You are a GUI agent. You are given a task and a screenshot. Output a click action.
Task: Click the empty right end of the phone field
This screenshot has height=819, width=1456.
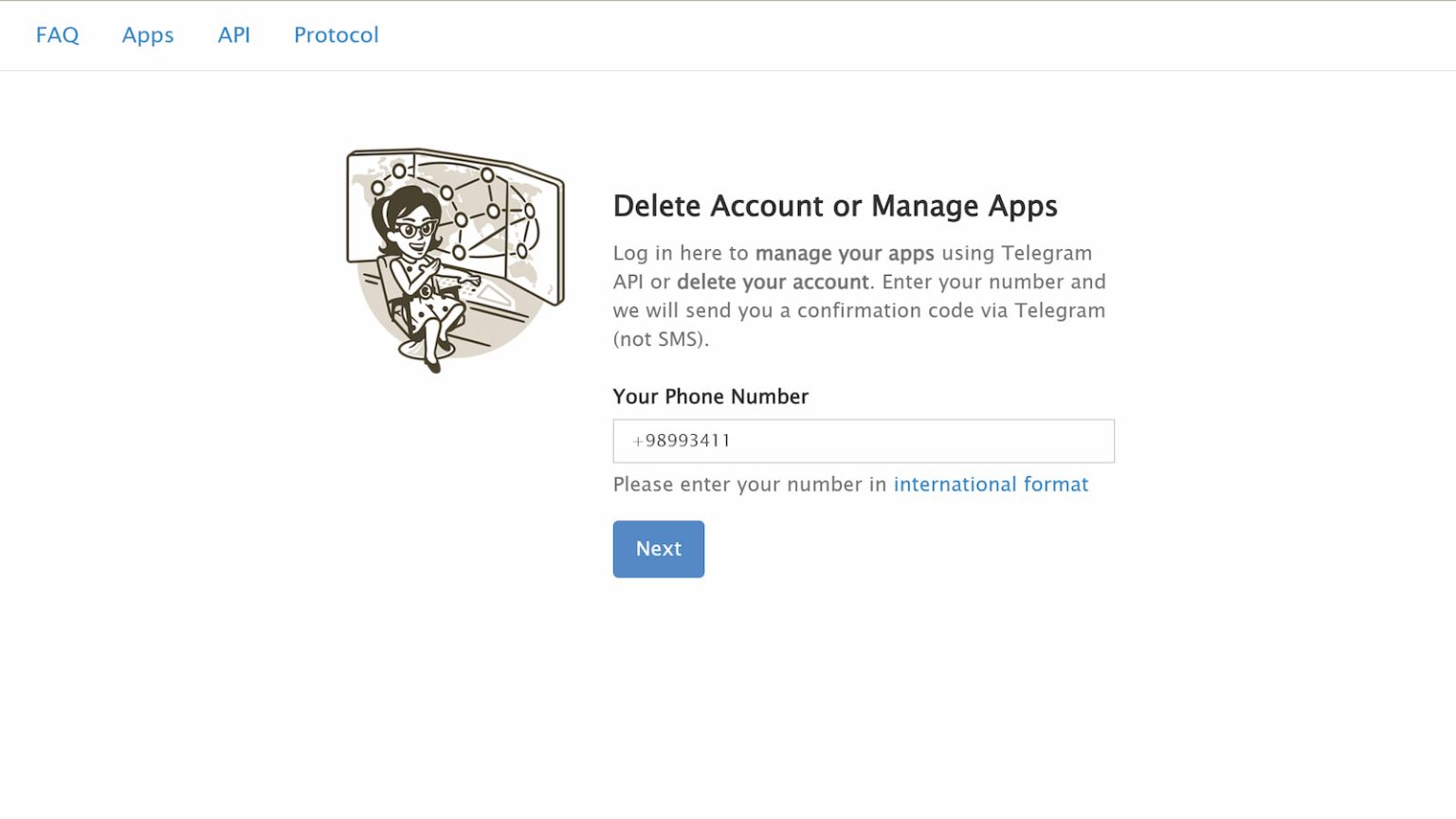click(1062, 441)
